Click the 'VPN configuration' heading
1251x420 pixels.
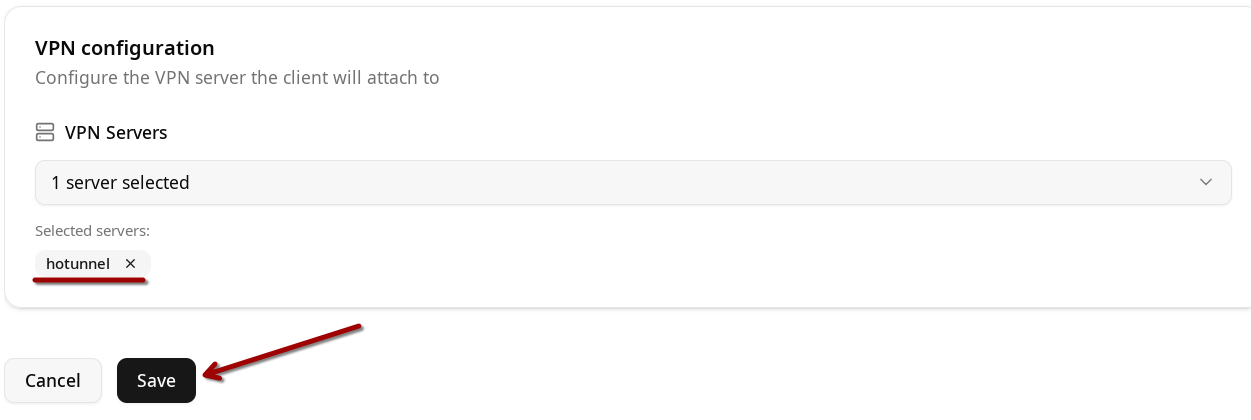125,48
